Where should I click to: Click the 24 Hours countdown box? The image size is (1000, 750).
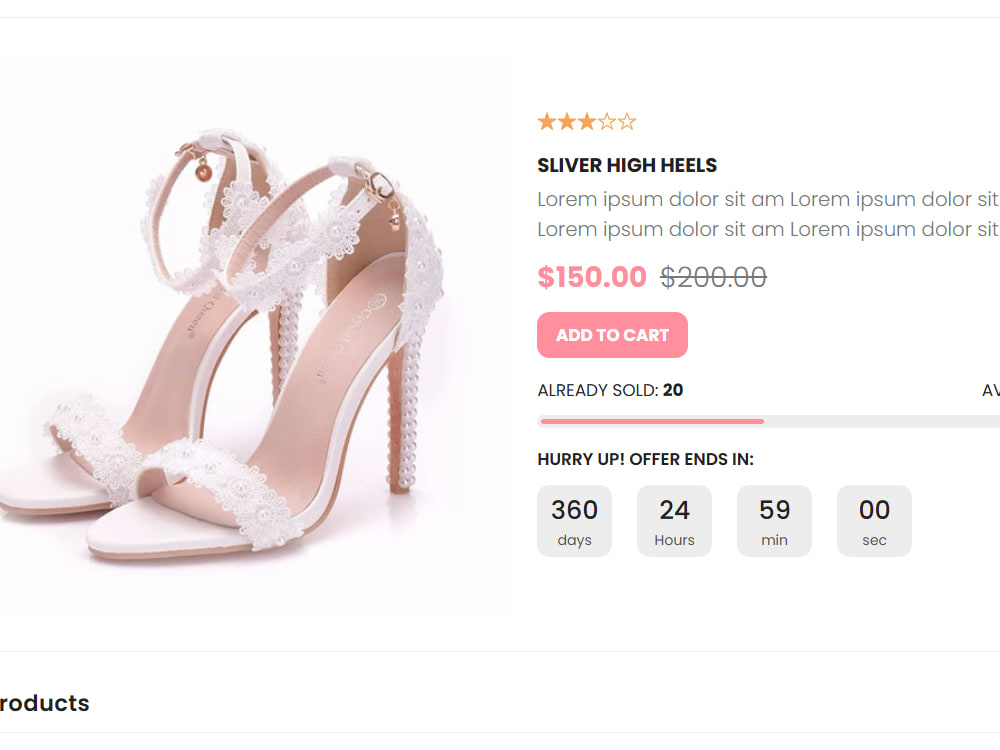tap(674, 521)
